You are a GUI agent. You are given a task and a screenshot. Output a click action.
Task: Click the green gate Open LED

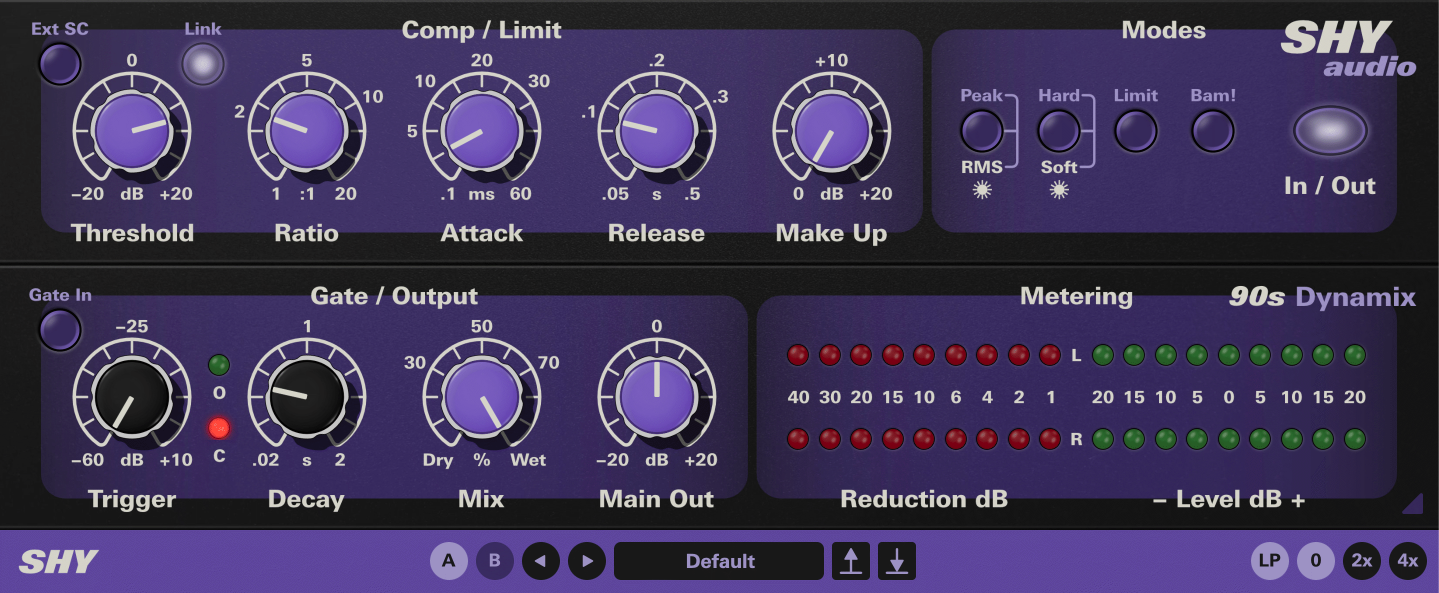tap(218, 365)
